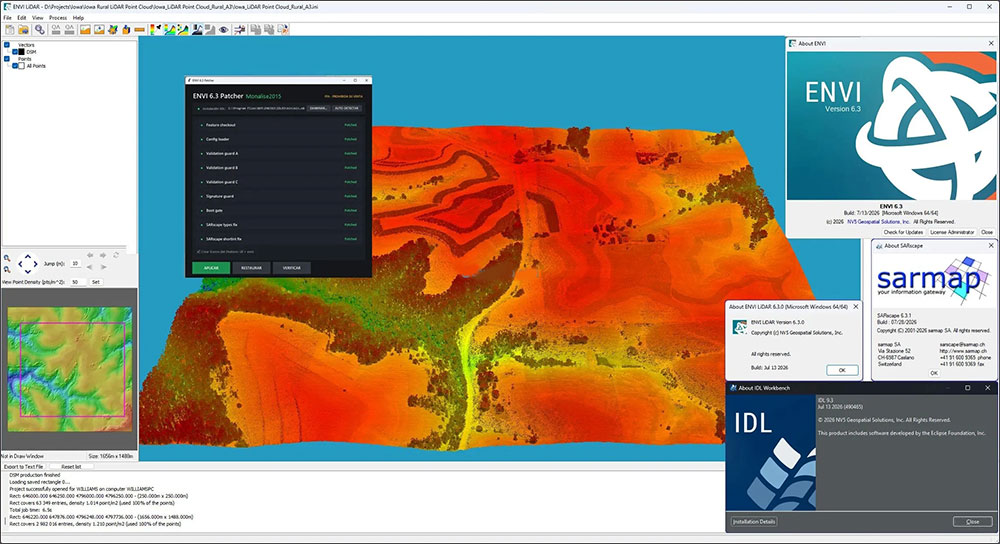The image size is (1000, 544).
Task: Click Close button in About ENVI dialog
Action: [x=987, y=232]
